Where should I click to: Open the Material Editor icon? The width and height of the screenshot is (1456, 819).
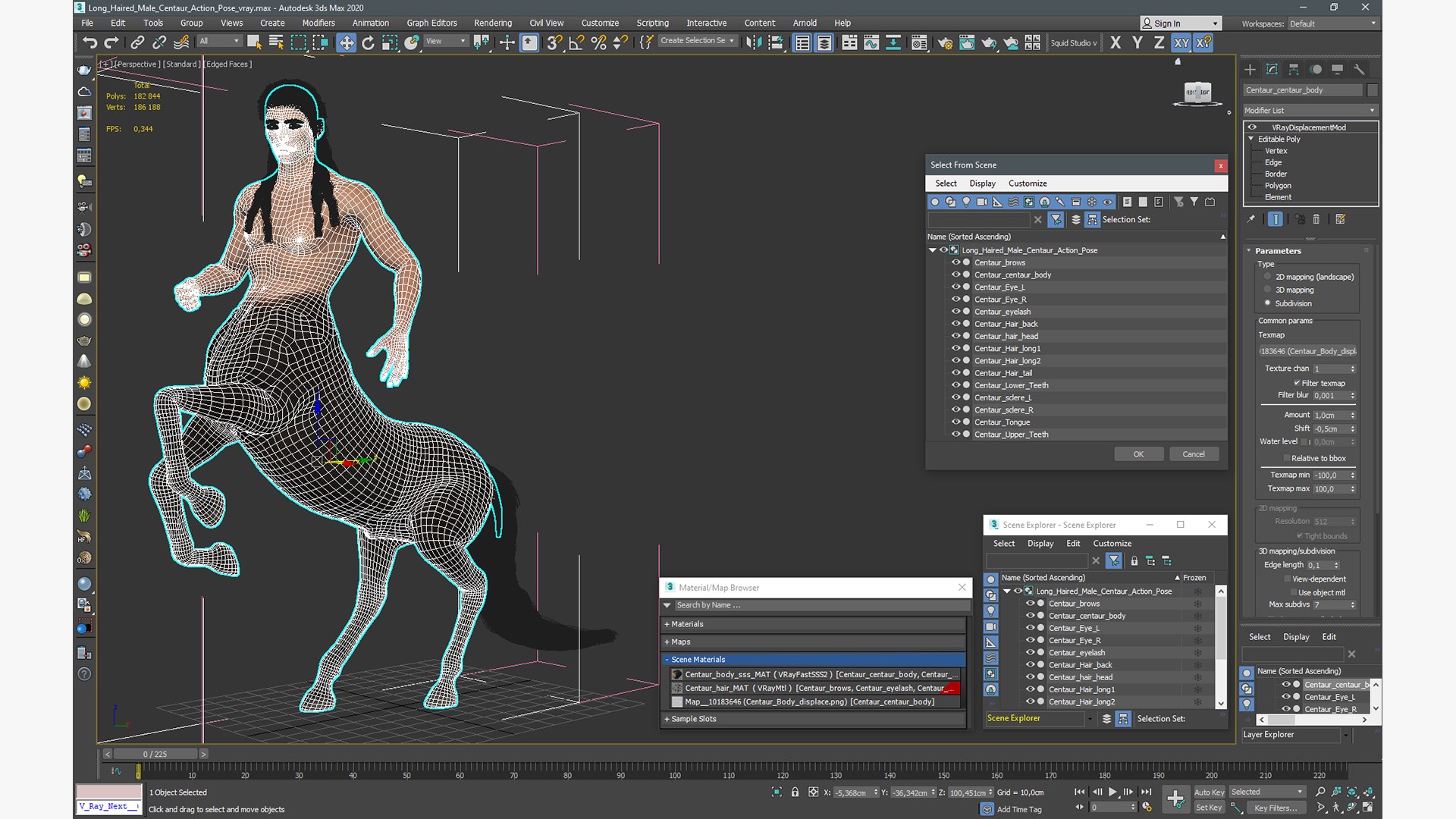tap(919, 42)
